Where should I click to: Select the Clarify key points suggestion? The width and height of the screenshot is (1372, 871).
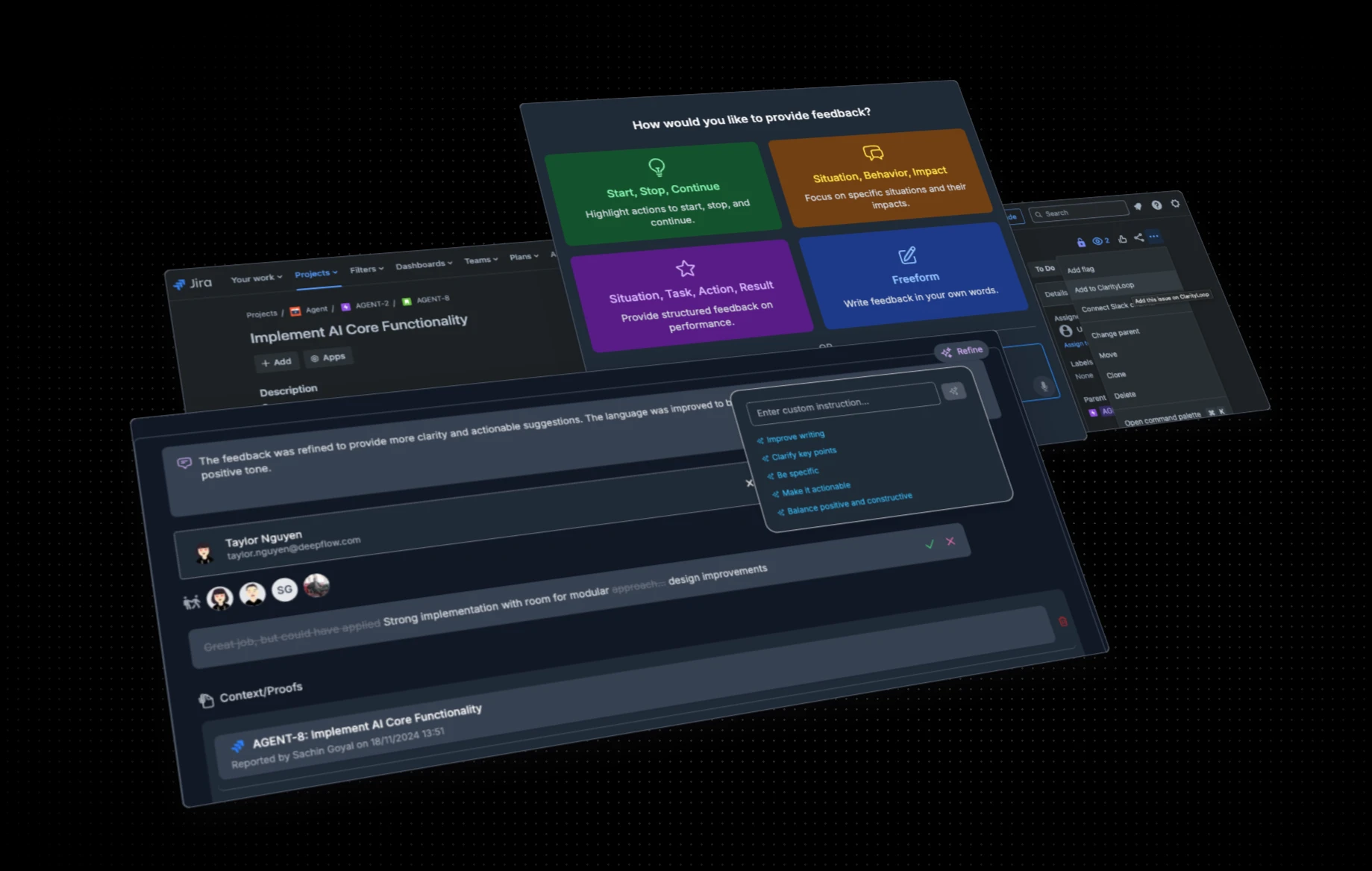click(799, 454)
